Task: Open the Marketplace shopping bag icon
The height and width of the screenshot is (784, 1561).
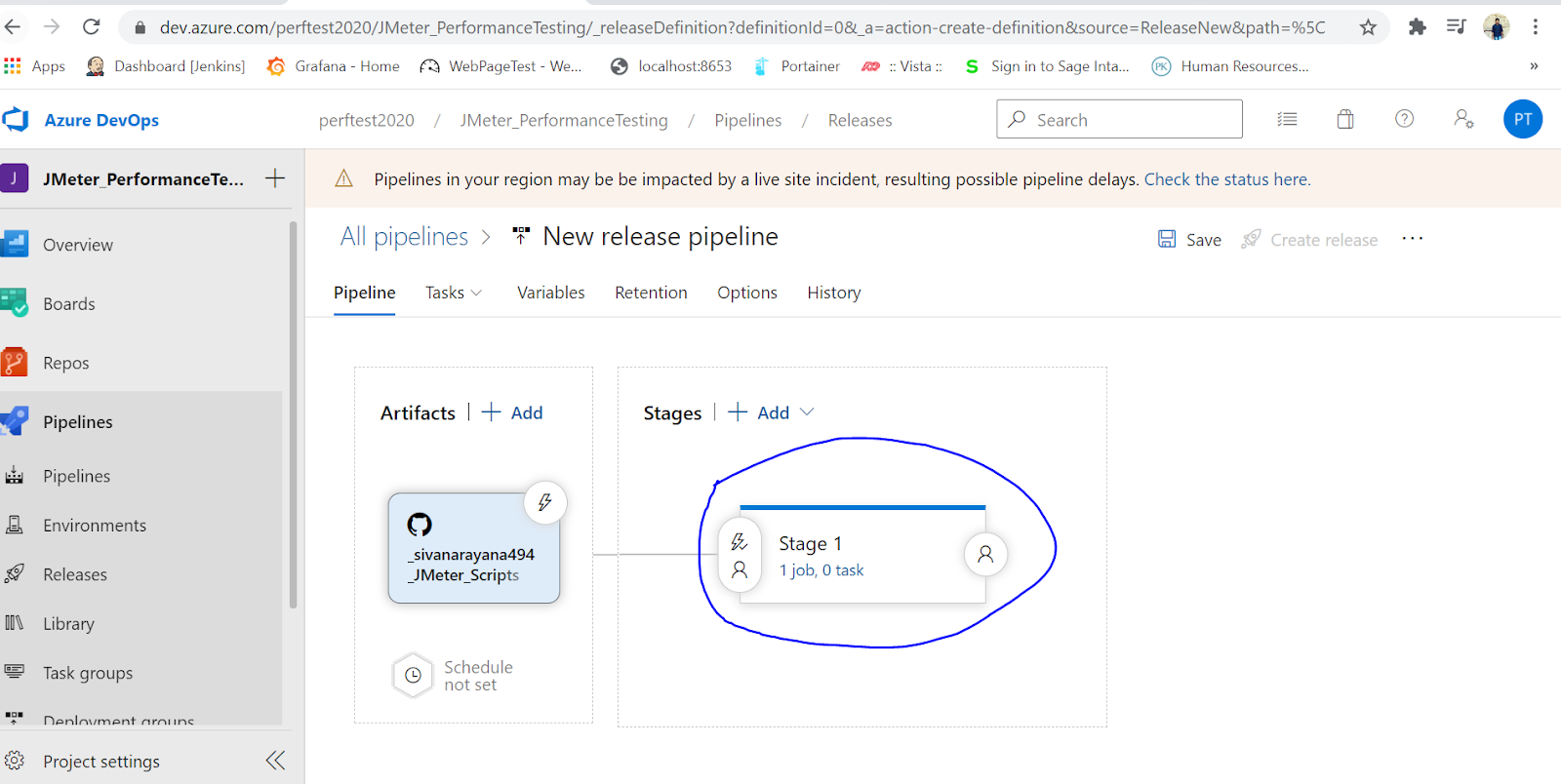Action: 1345,119
